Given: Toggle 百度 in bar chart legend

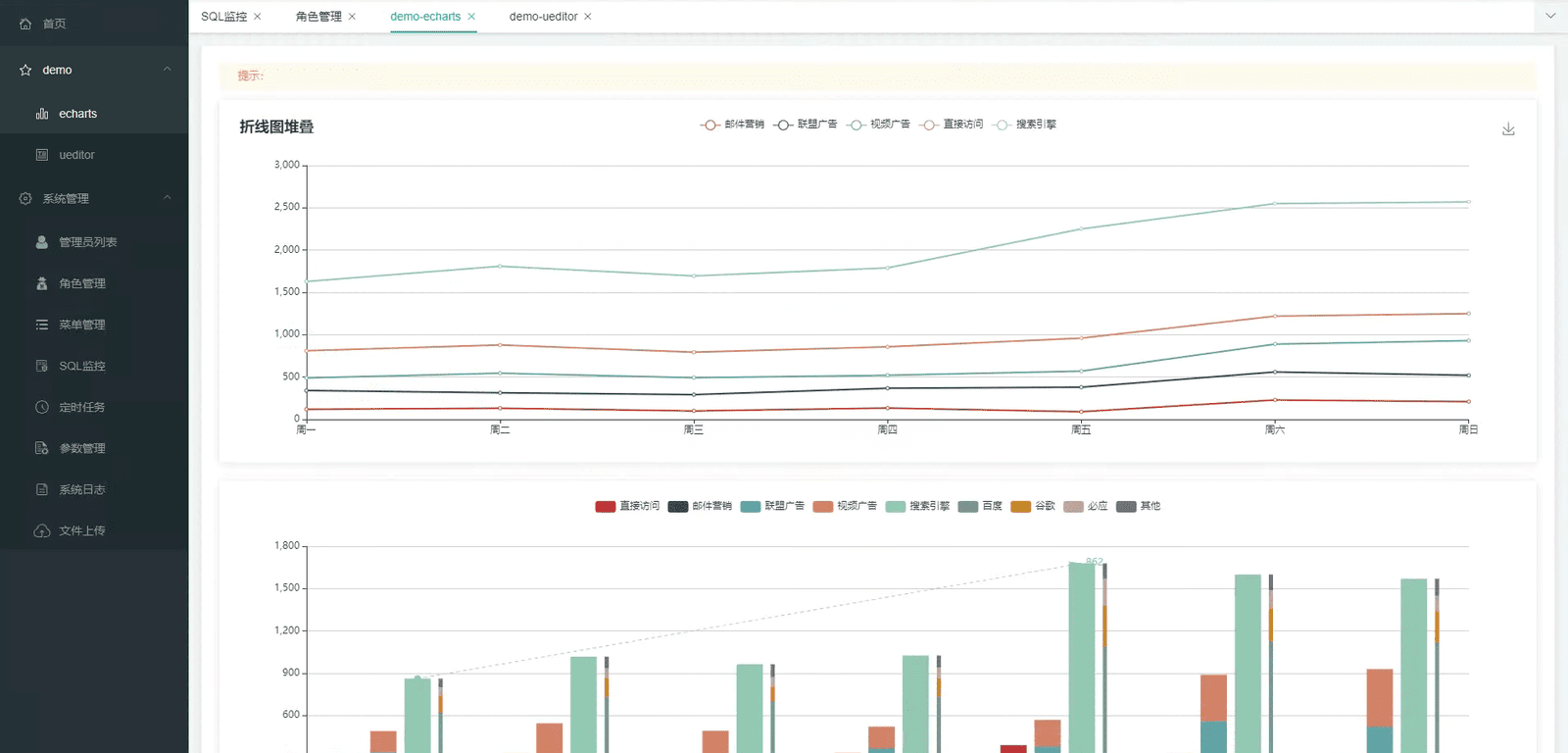Looking at the screenshot, I should point(980,506).
